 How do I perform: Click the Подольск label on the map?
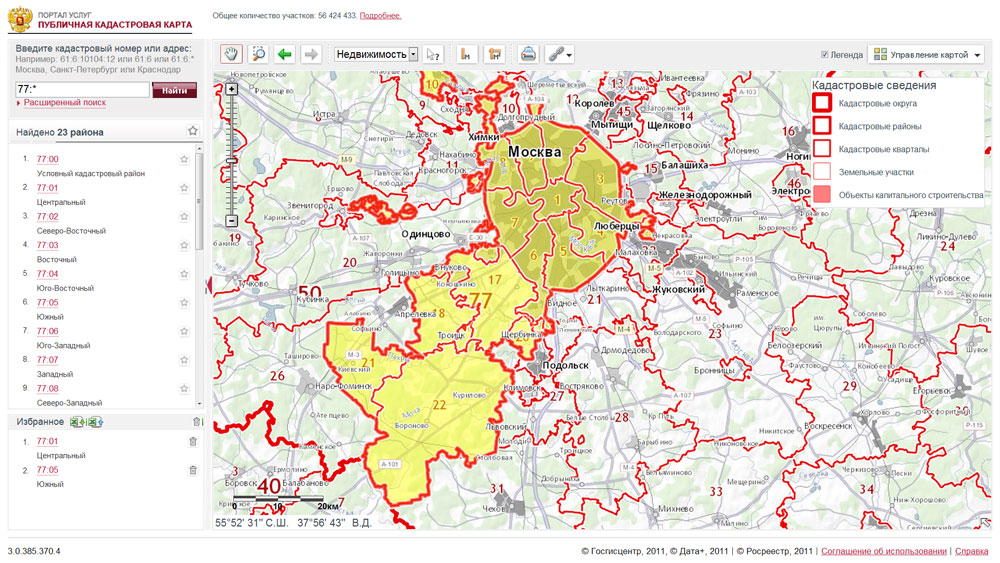(565, 365)
